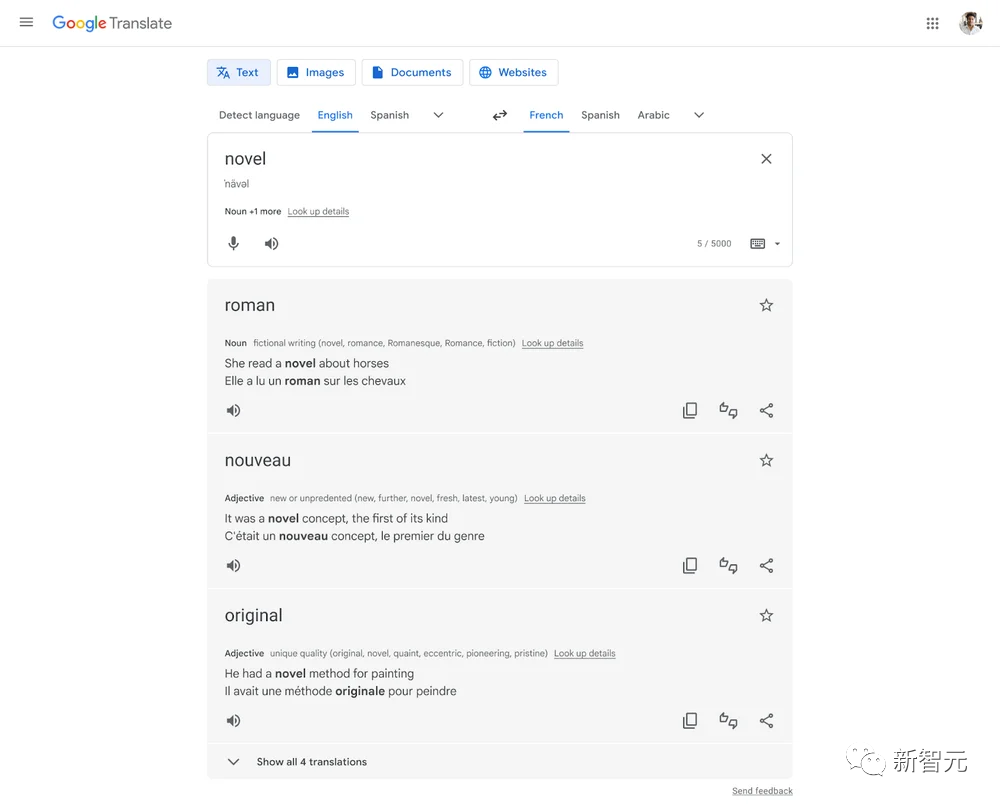Clear the source text
This screenshot has width=1000, height=805.
[766, 159]
